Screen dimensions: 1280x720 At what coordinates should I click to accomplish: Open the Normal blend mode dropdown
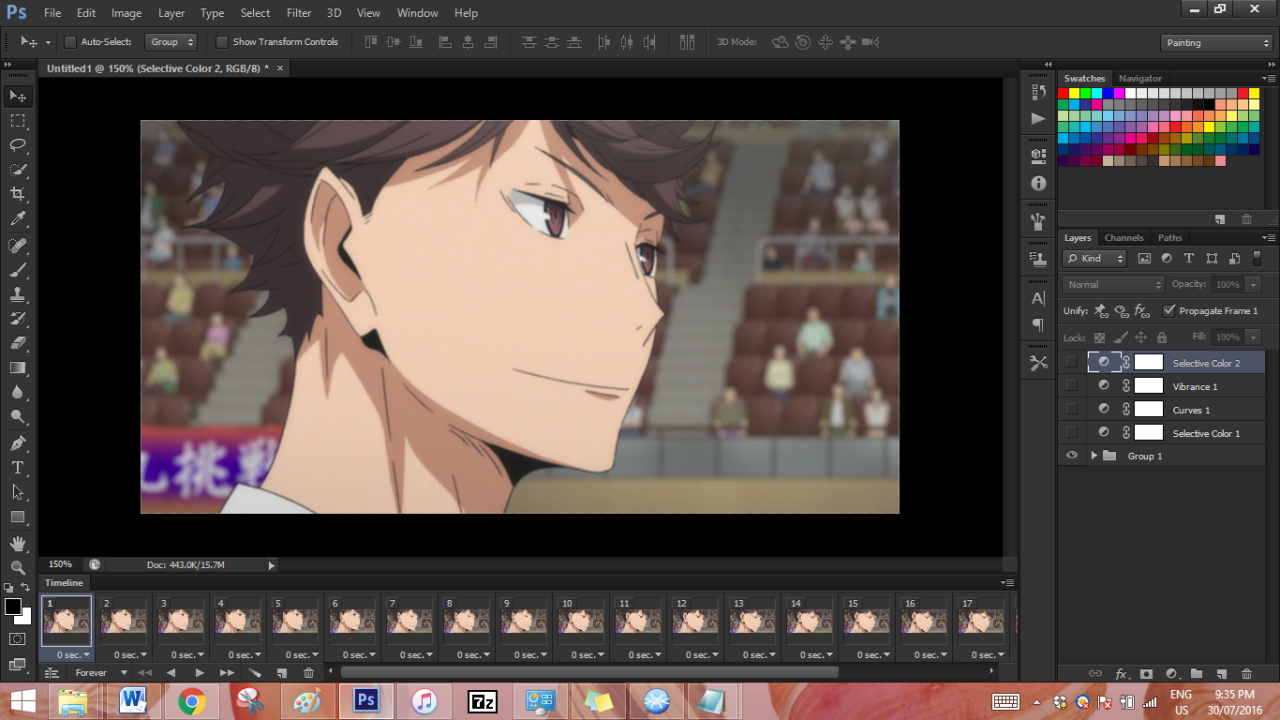pos(1114,285)
